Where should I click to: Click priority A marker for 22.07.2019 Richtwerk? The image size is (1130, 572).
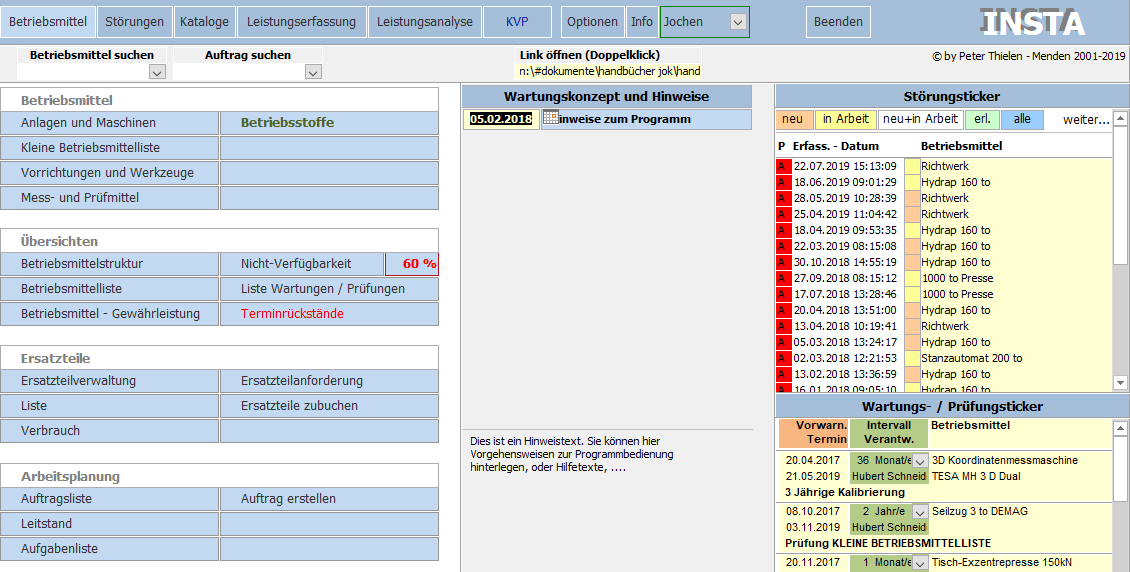[x=783, y=166]
